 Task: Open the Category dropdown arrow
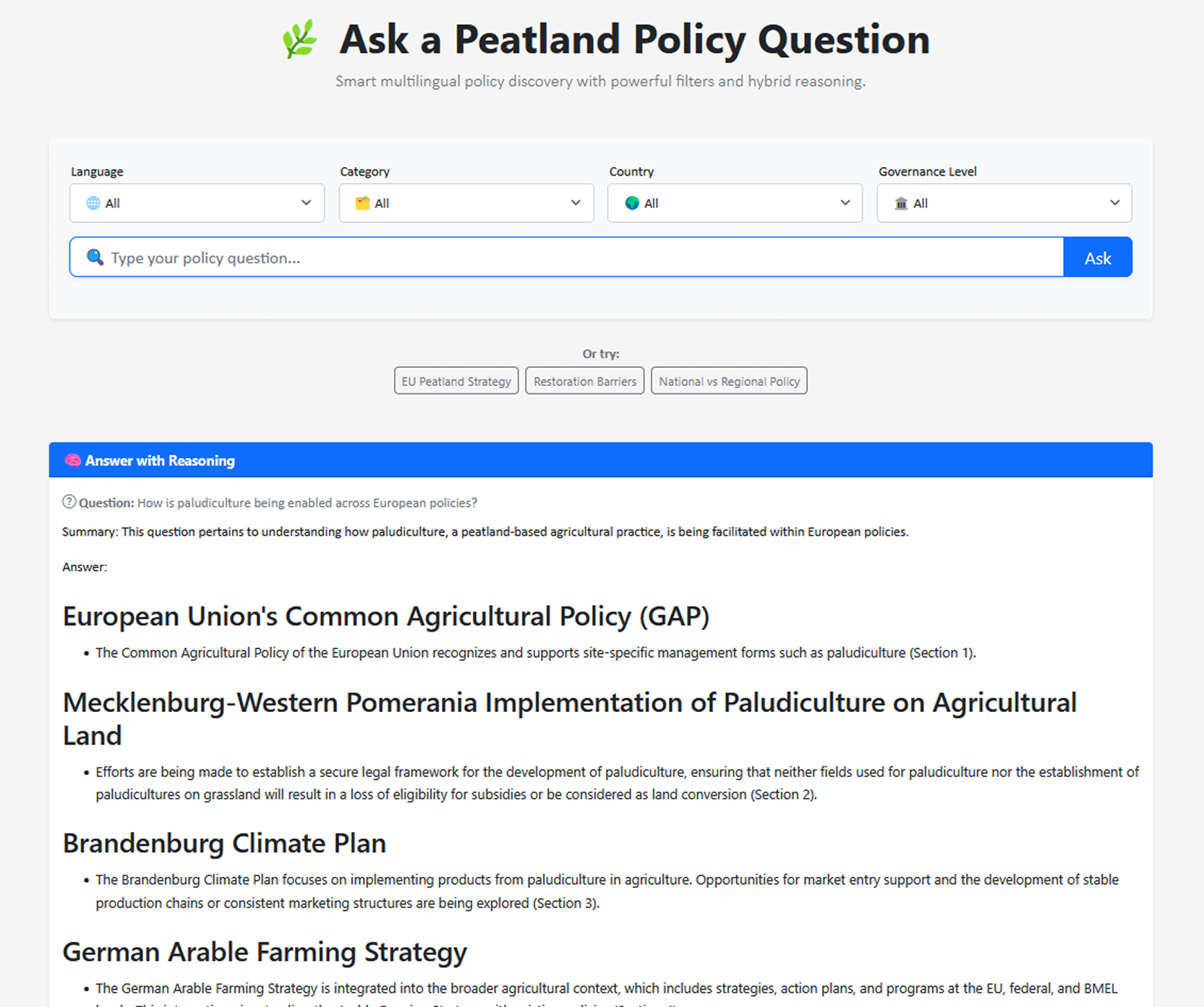pos(576,203)
